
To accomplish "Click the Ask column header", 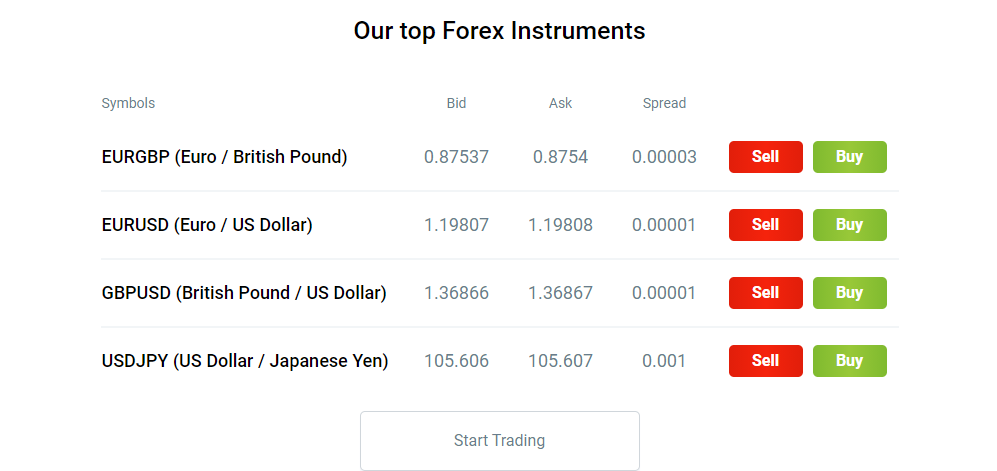I will [x=561, y=103].
